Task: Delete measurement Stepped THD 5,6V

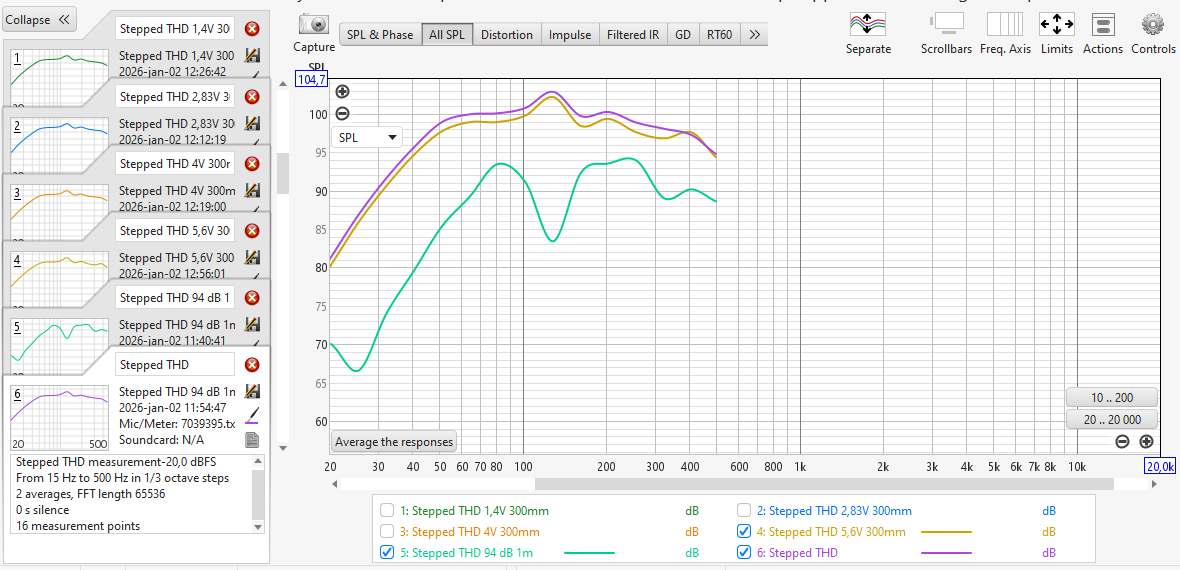Action: 252,230
